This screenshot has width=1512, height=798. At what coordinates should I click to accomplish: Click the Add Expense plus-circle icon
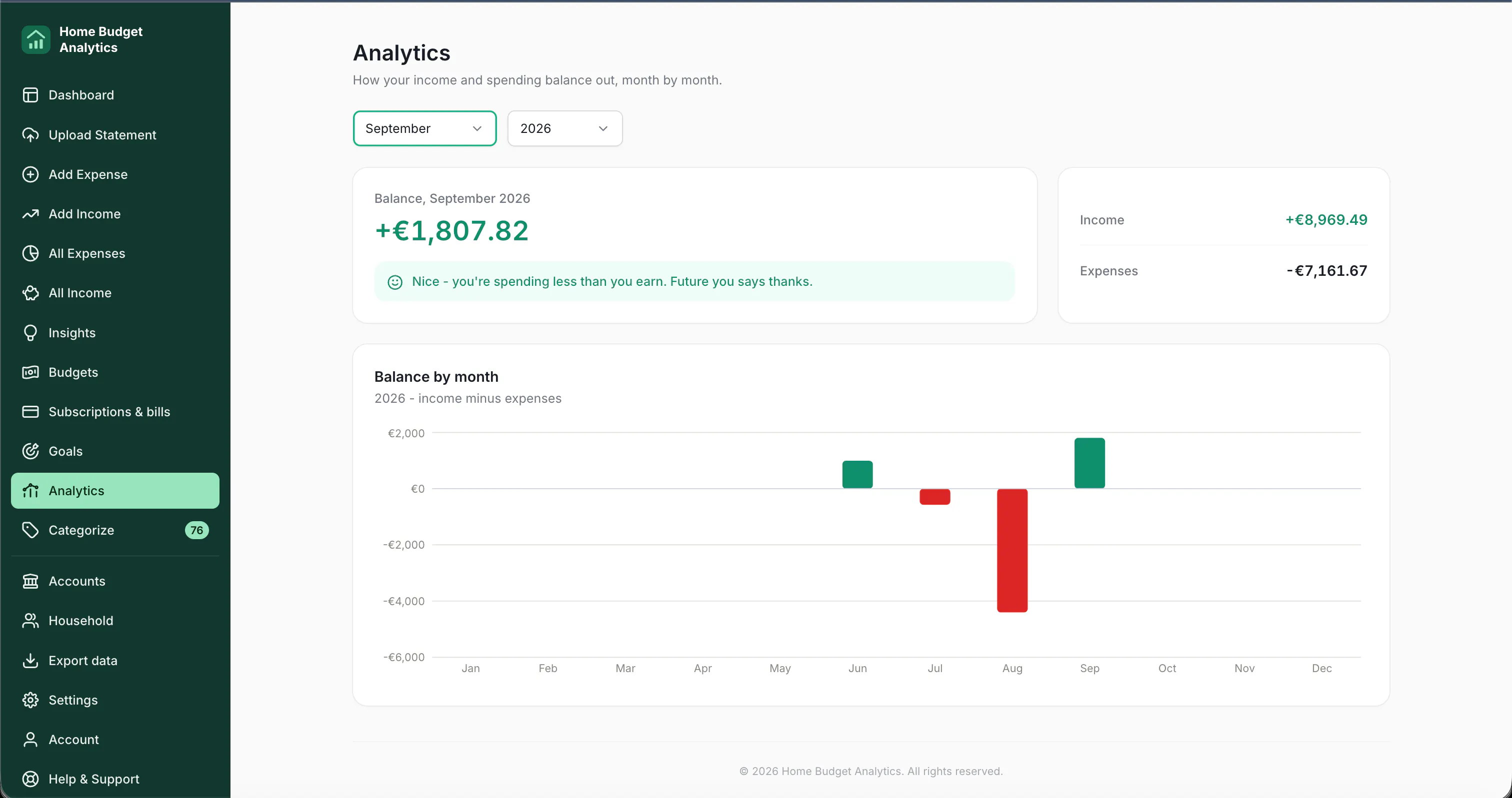(x=30, y=174)
